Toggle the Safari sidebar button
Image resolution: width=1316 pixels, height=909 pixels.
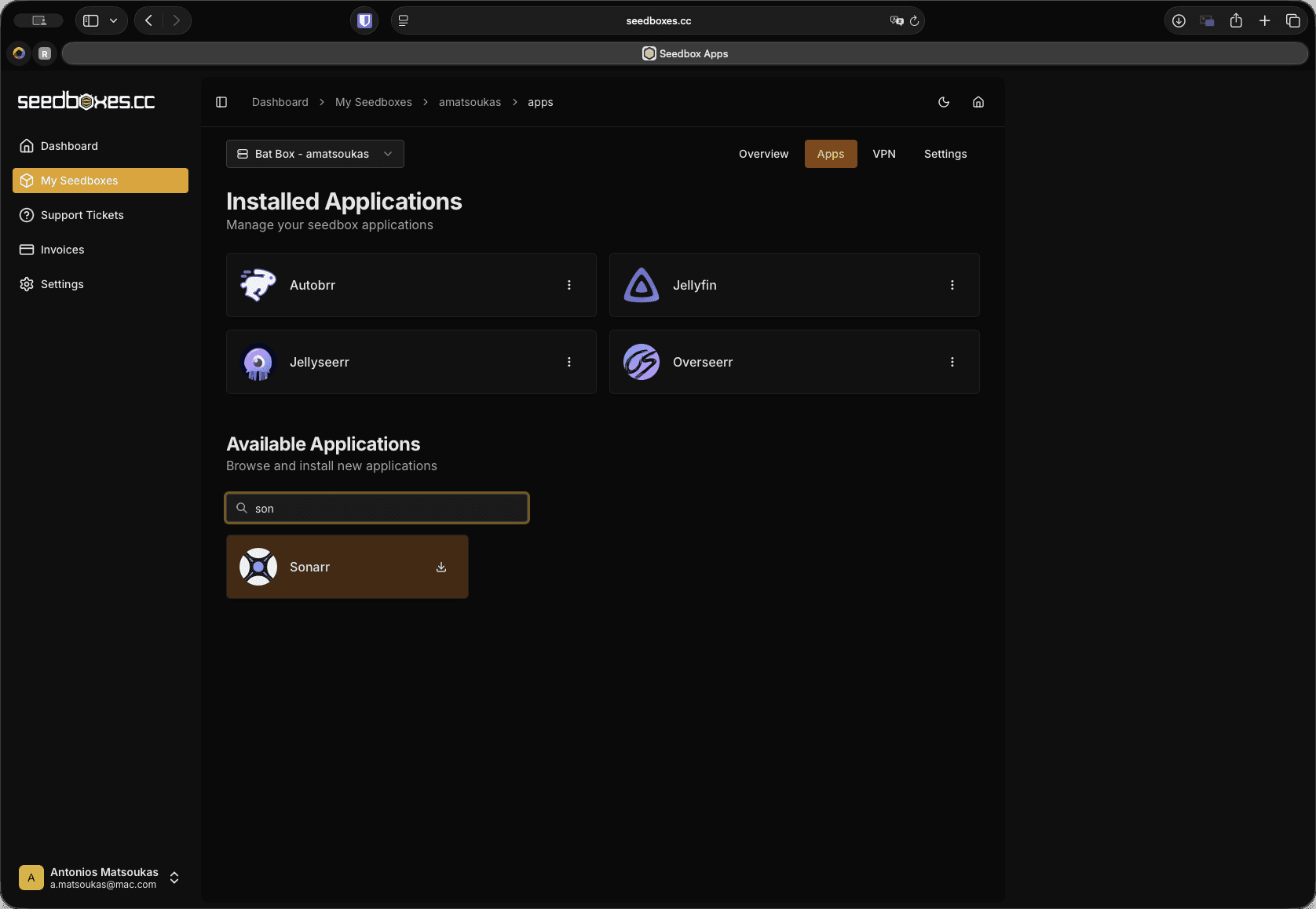[91, 21]
